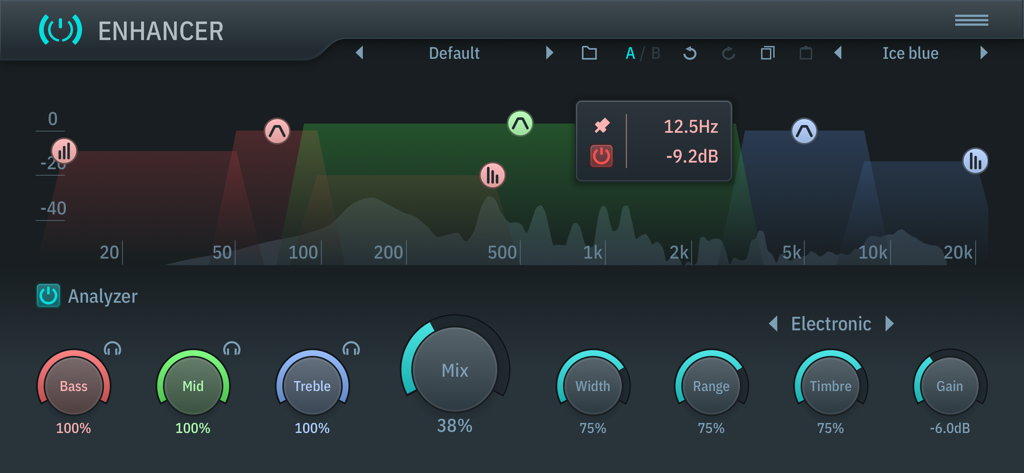The height and width of the screenshot is (473, 1024).
Task: Open the preset folder browser
Action: [x=589, y=53]
